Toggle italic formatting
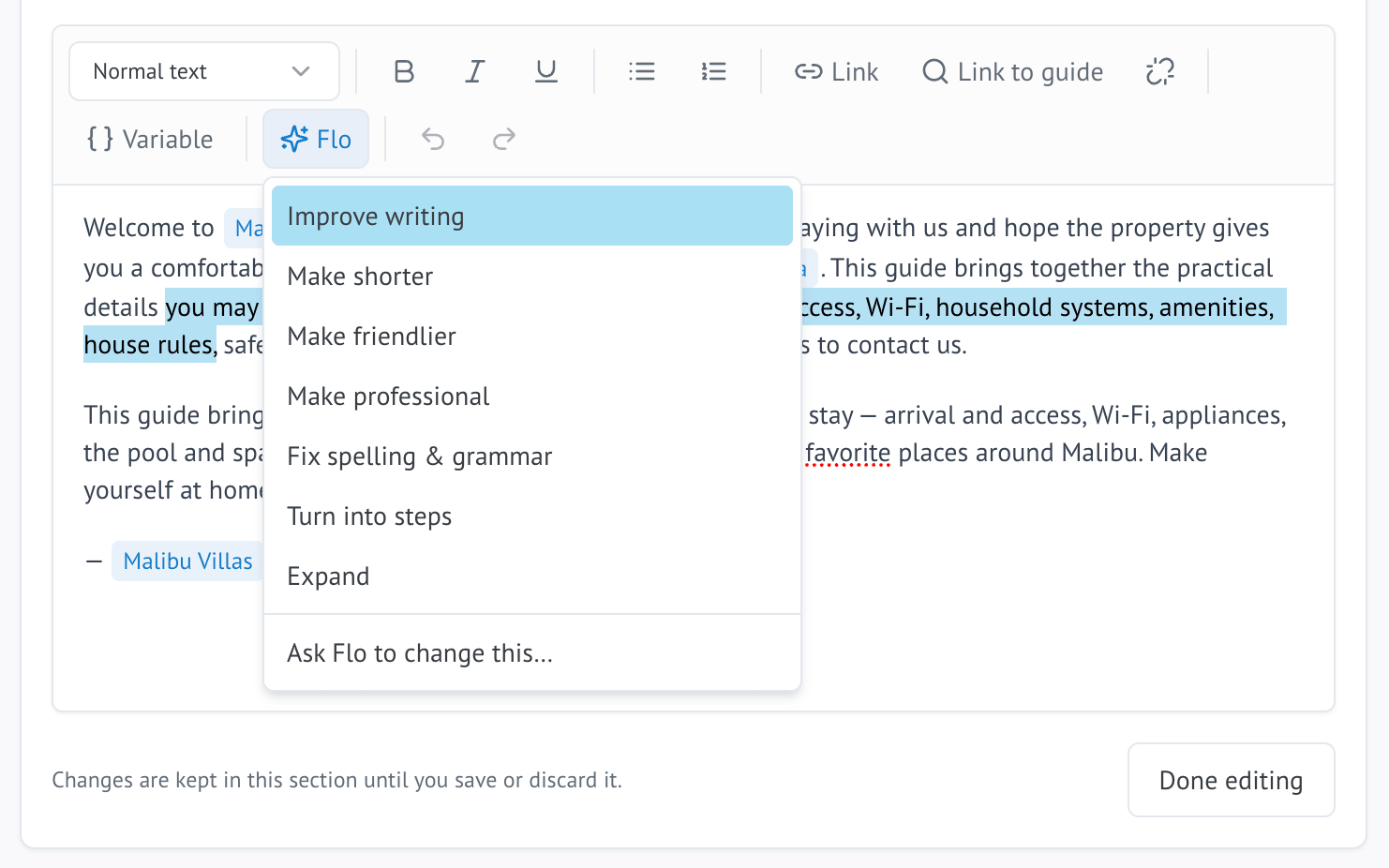1389x868 pixels. (475, 71)
